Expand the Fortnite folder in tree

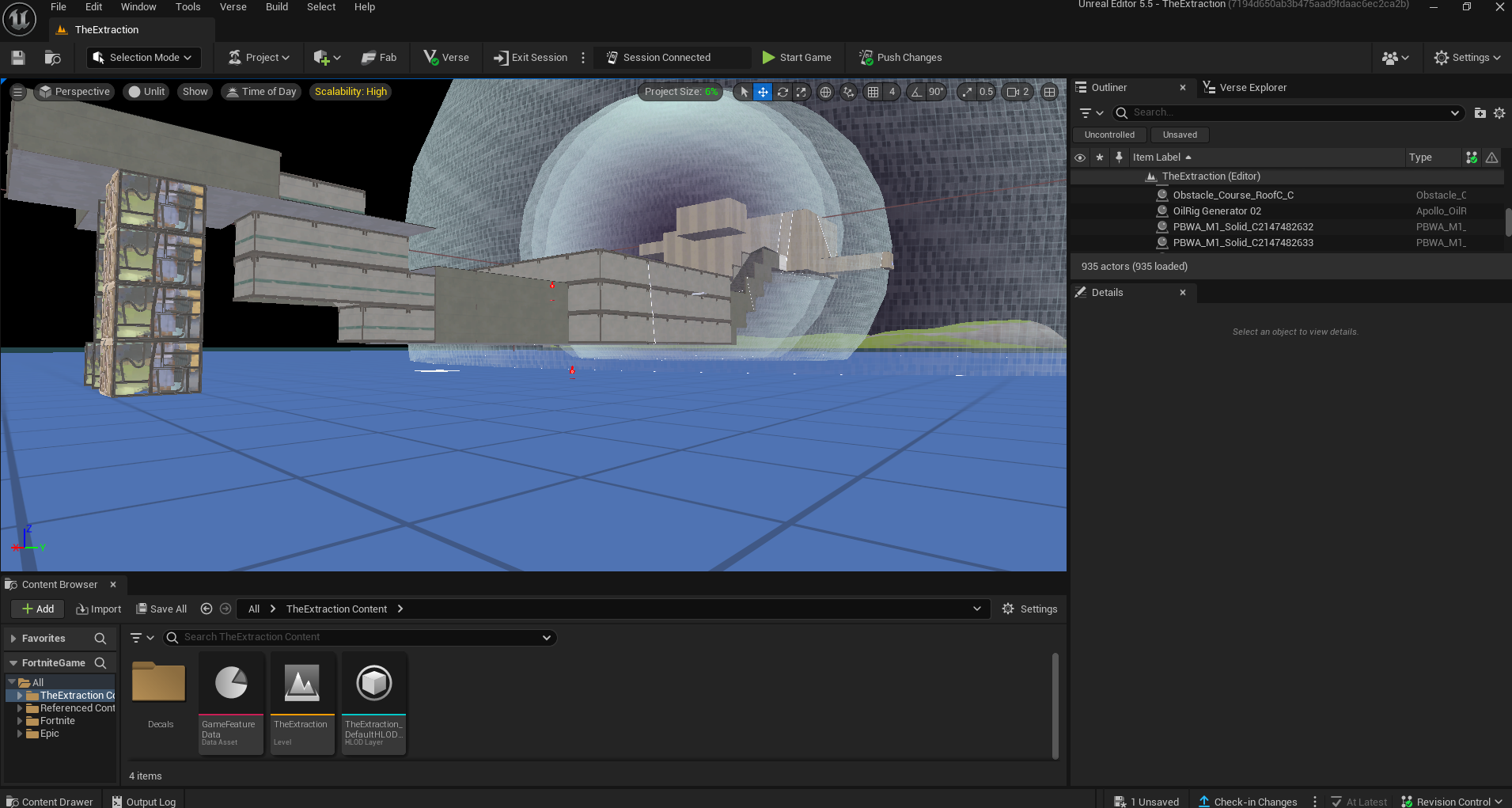pyautogui.click(x=20, y=721)
